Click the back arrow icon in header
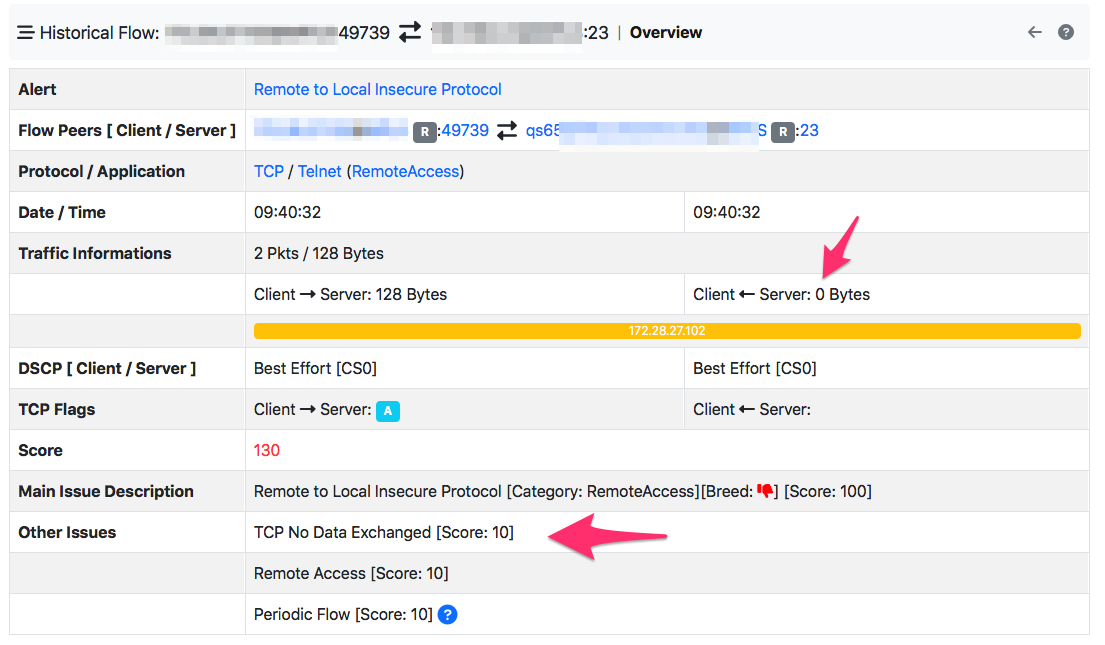The width and height of the screenshot is (1105, 645). 1035,32
